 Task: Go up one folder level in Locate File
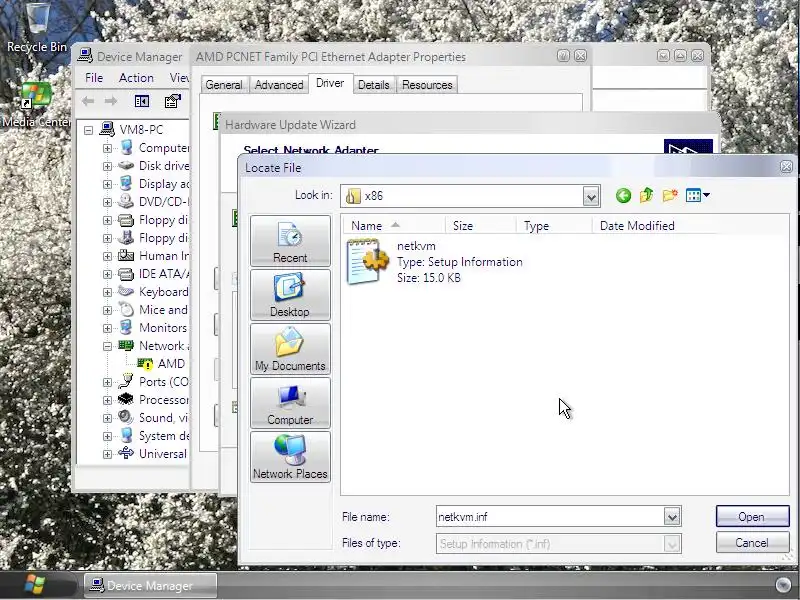coord(646,195)
